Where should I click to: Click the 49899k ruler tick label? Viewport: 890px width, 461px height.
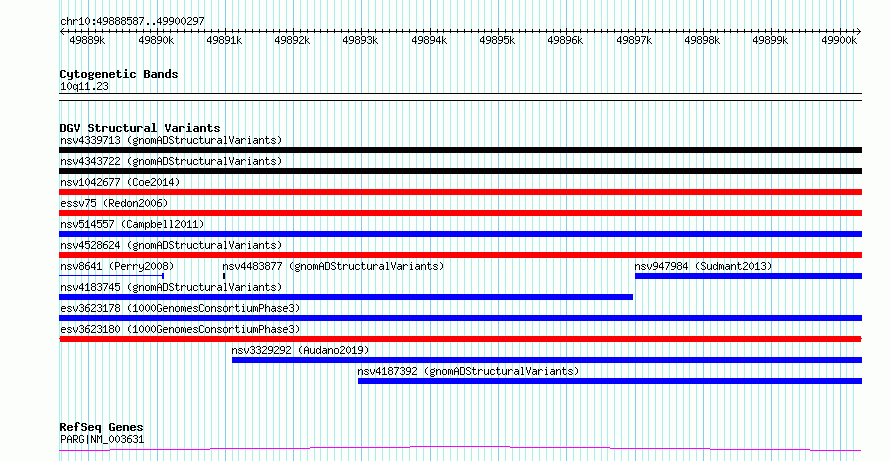click(x=770, y=40)
